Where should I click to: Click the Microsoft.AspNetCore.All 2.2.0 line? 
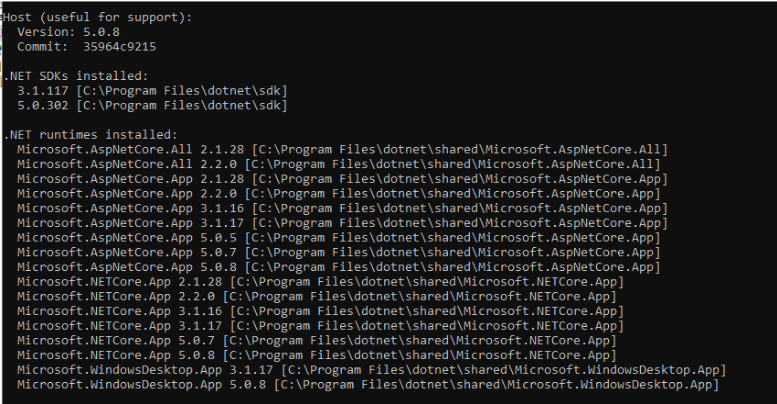(x=339, y=164)
